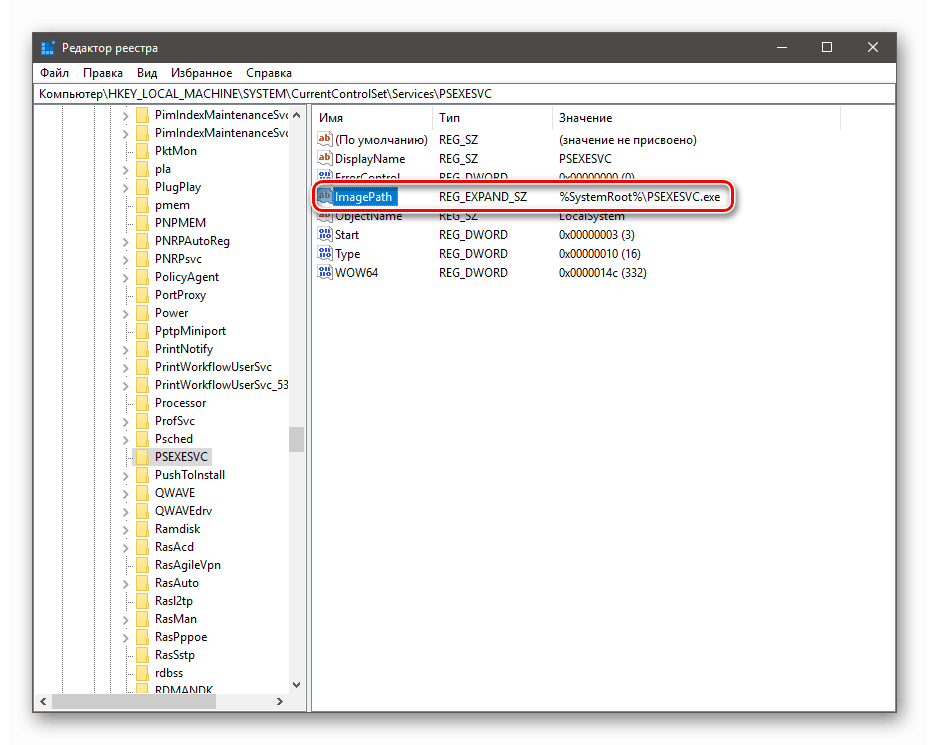
Task: Click the Processor folder icon
Action: [x=142, y=403]
